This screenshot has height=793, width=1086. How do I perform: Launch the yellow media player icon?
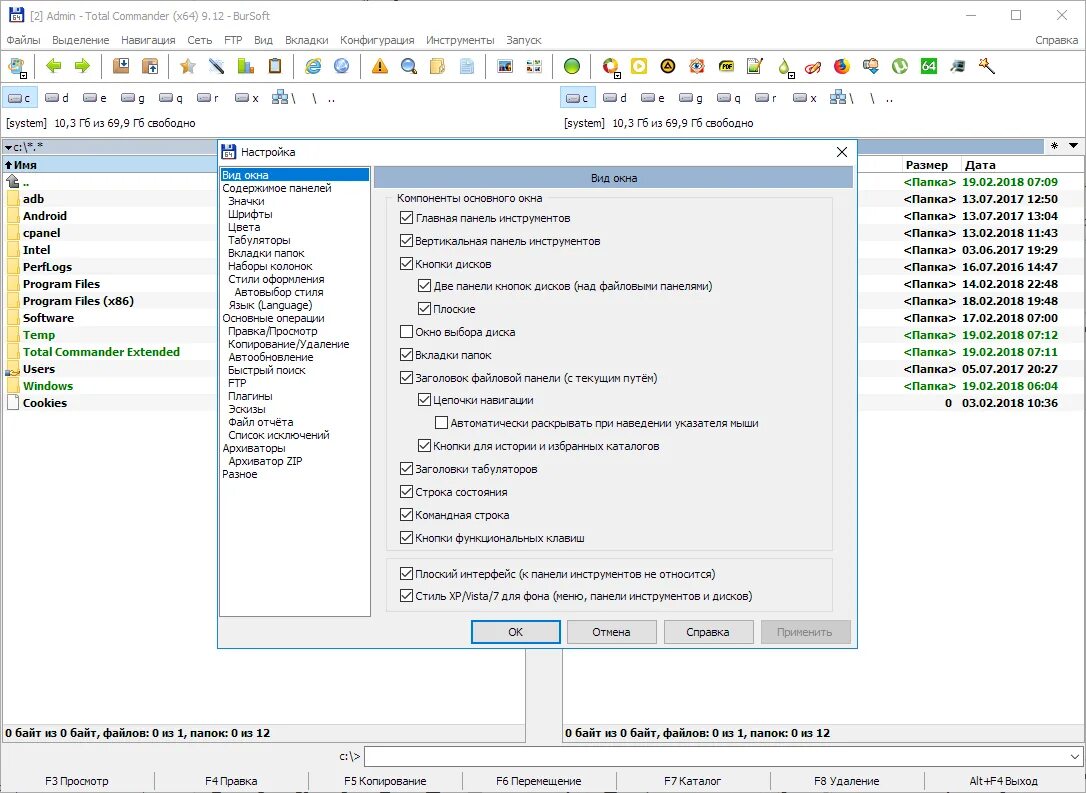pyautogui.click(x=639, y=66)
